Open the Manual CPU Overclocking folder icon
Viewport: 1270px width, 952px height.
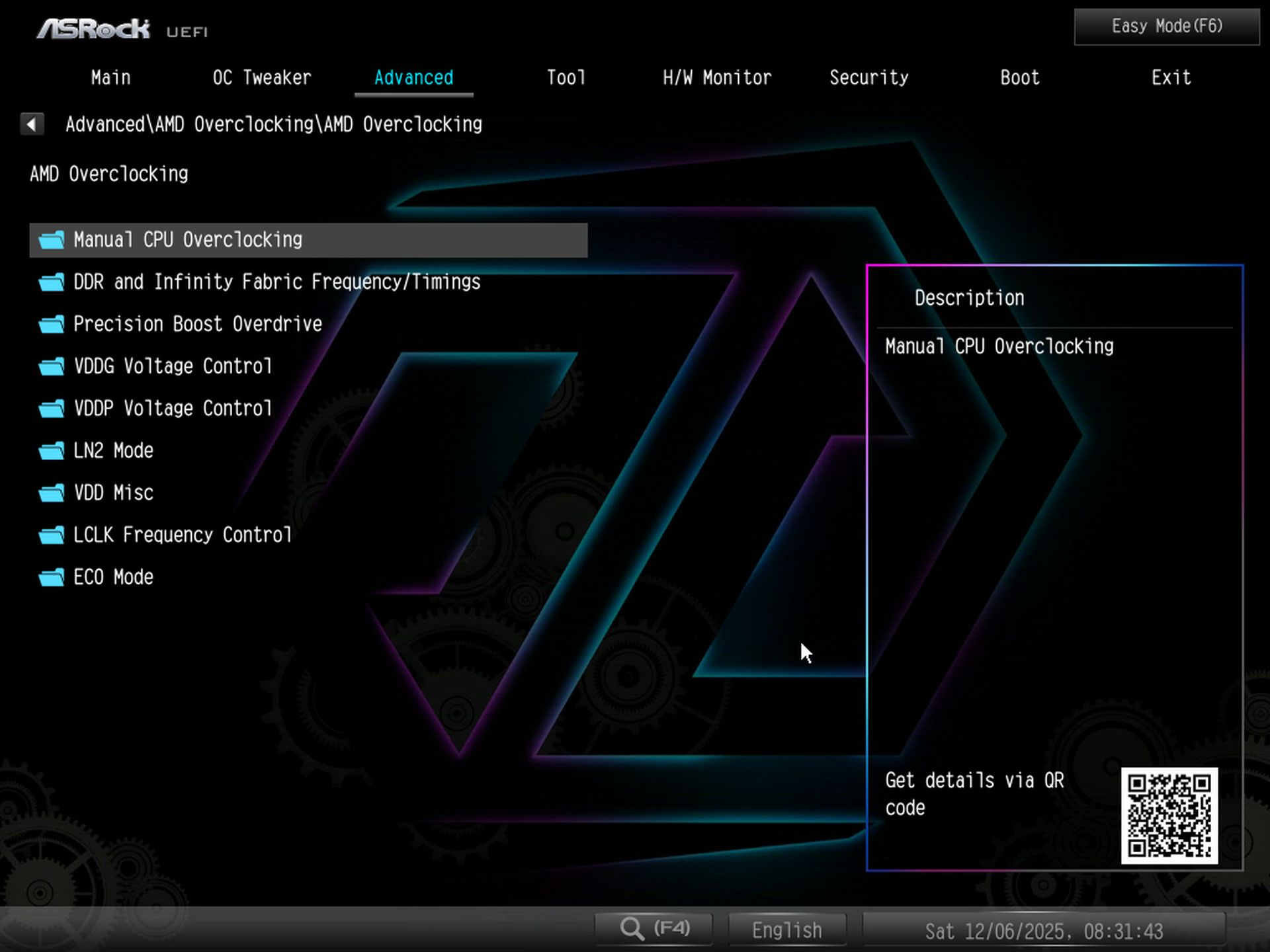[x=51, y=239]
